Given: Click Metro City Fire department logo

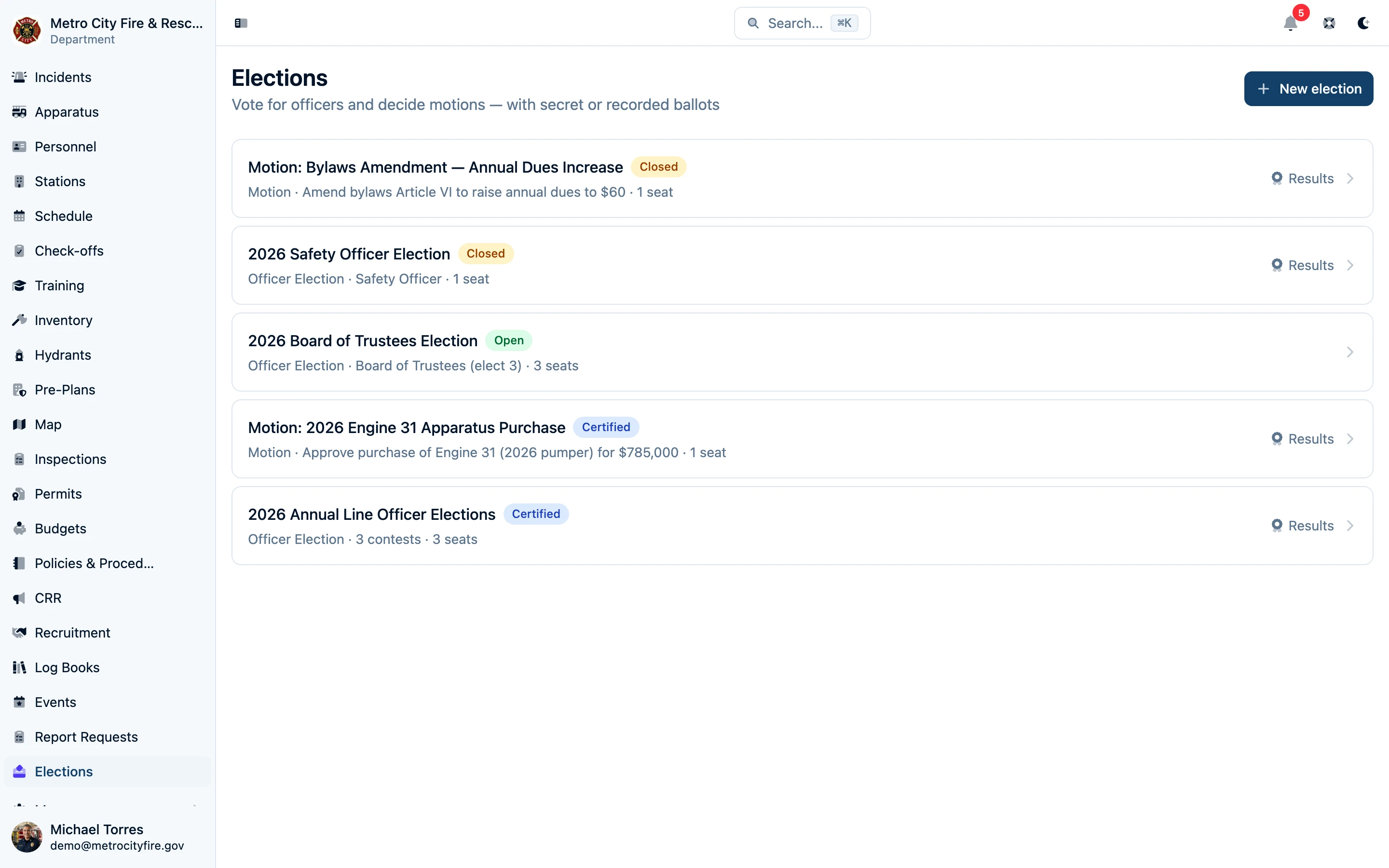Looking at the screenshot, I should pyautogui.click(x=27, y=30).
